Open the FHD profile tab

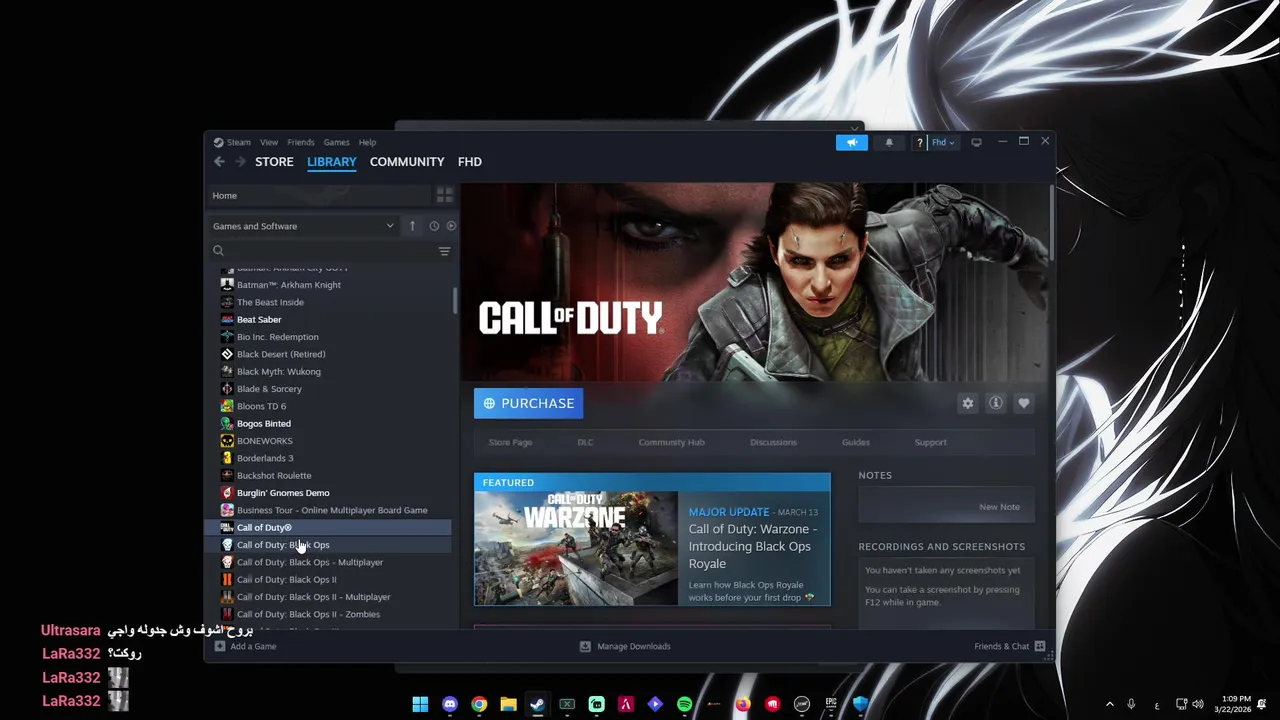[469, 161]
